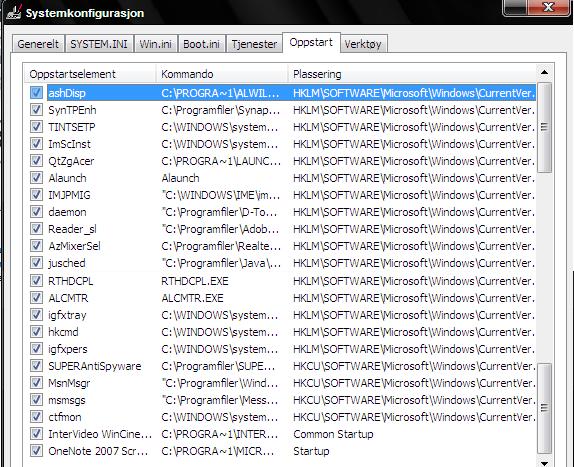Uncheck the ashDisp startup item
The width and height of the screenshot is (574, 467).
point(36,93)
